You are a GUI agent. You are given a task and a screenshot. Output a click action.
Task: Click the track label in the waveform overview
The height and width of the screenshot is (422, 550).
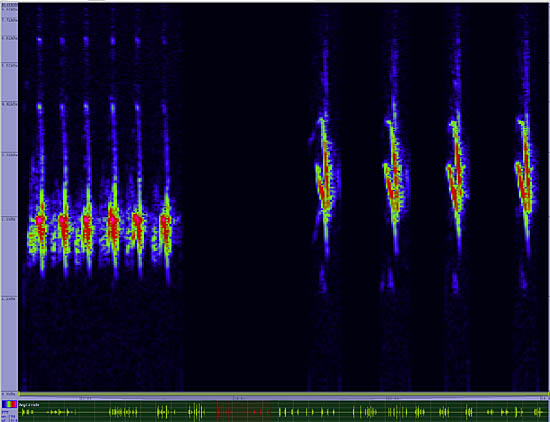click(x=29, y=405)
